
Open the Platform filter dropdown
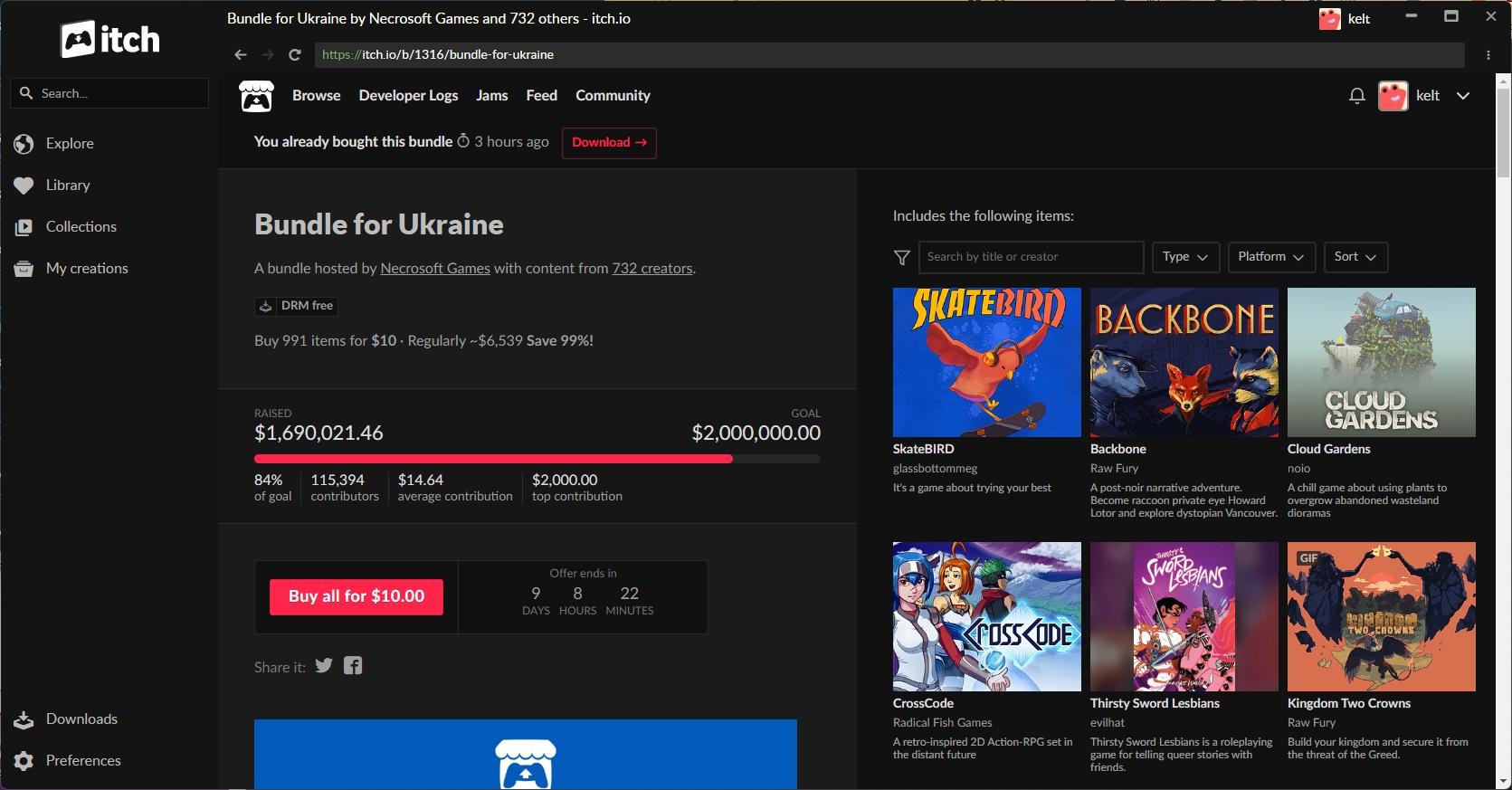click(x=1271, y=257)
